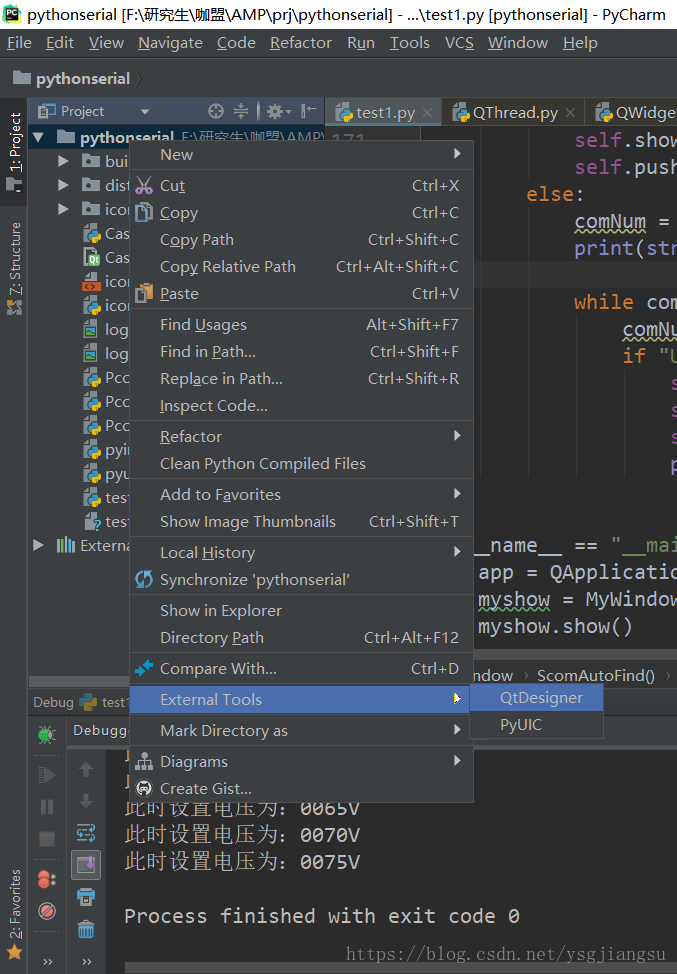The width and height of the screenshot is (677, 974).
Task: Rerun debug with the green bug icon
Action: 47,735
